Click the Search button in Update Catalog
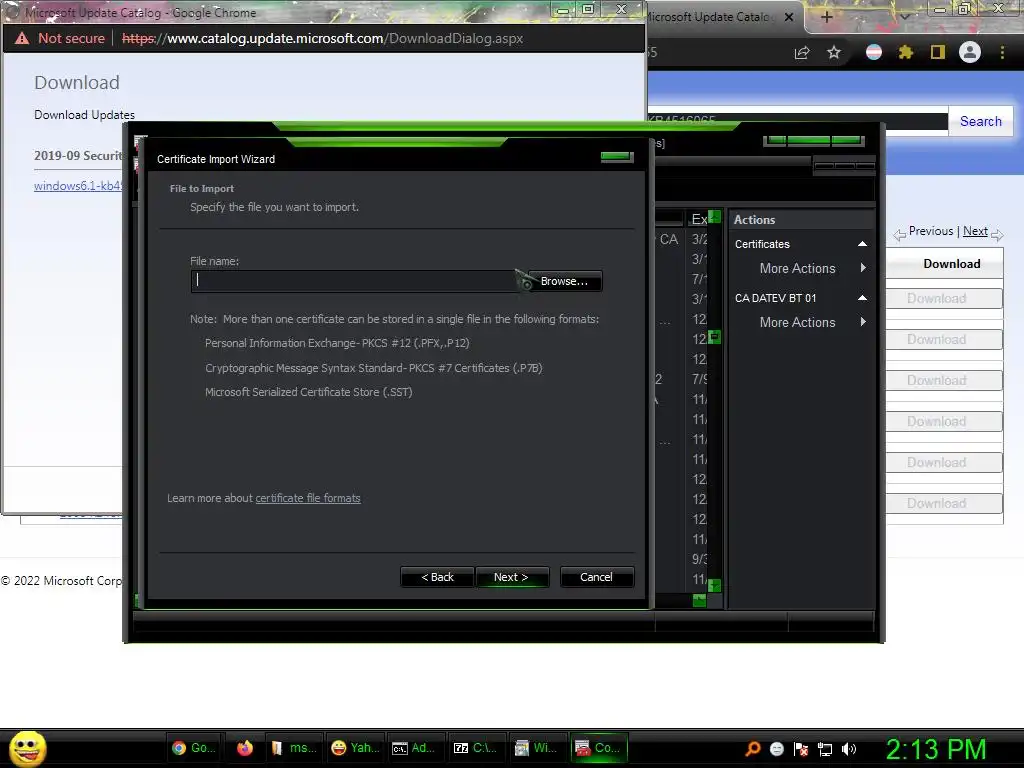This screenshot has width=1024, height=768. pyautogui.click(x=981, y=121)
